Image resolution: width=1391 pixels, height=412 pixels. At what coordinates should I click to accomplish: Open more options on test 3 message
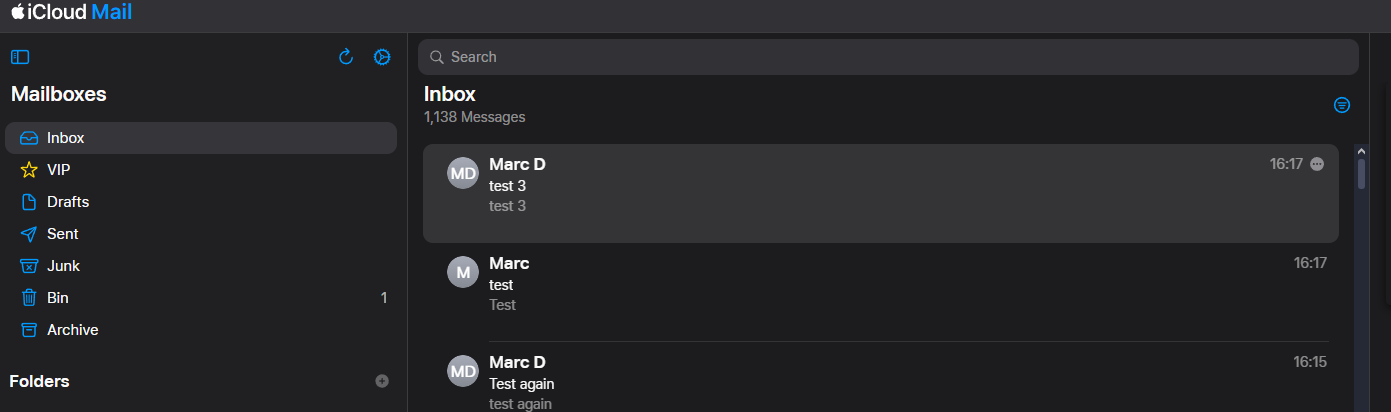[1317, 164]
